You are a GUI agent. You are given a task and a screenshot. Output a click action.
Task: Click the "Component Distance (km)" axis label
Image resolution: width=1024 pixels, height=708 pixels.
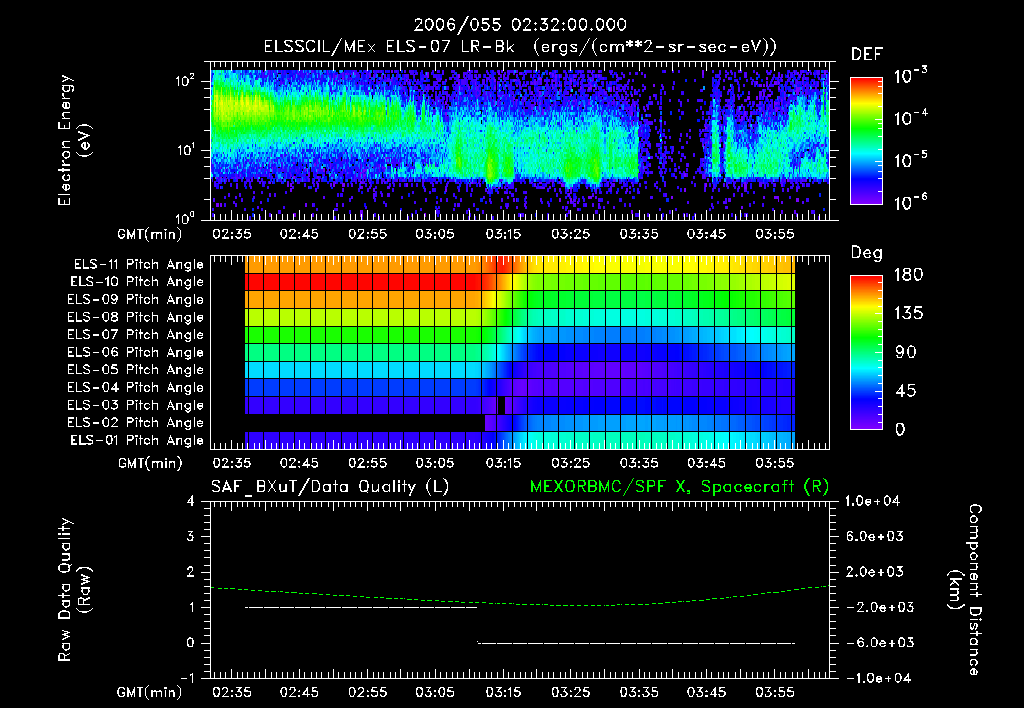tap(965, 590)
